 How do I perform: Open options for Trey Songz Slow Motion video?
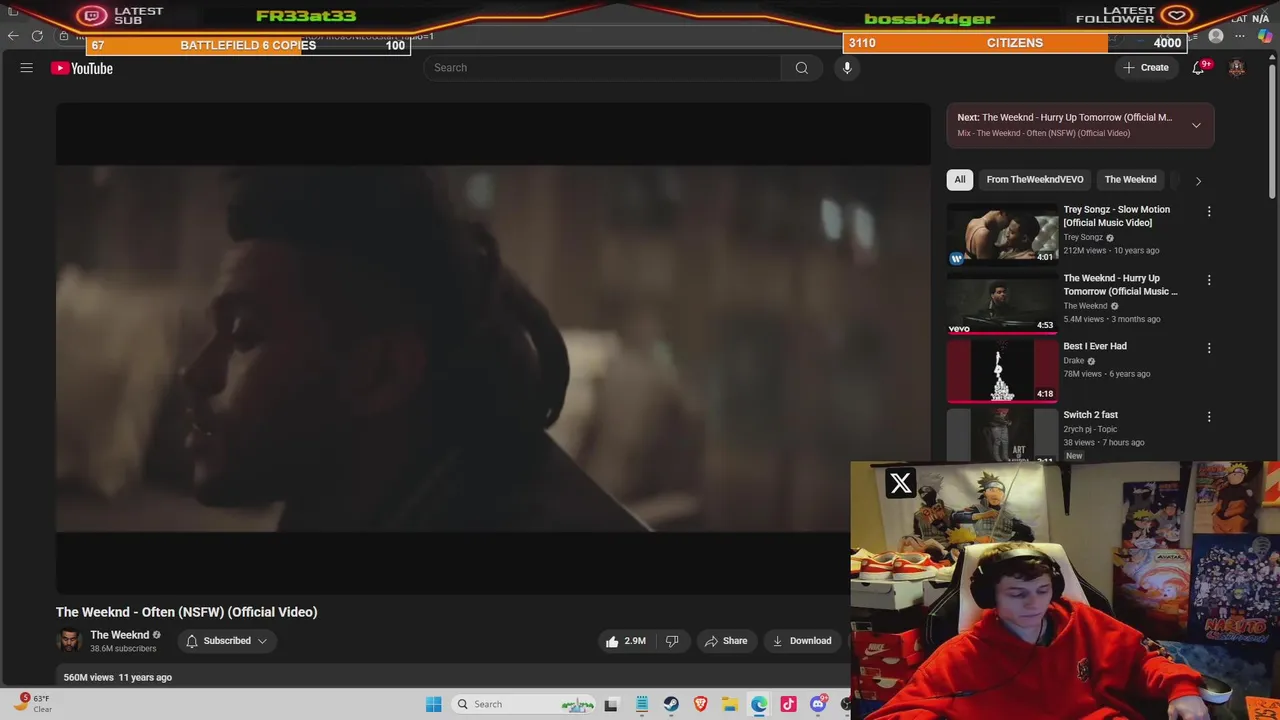coord(1209,211)
